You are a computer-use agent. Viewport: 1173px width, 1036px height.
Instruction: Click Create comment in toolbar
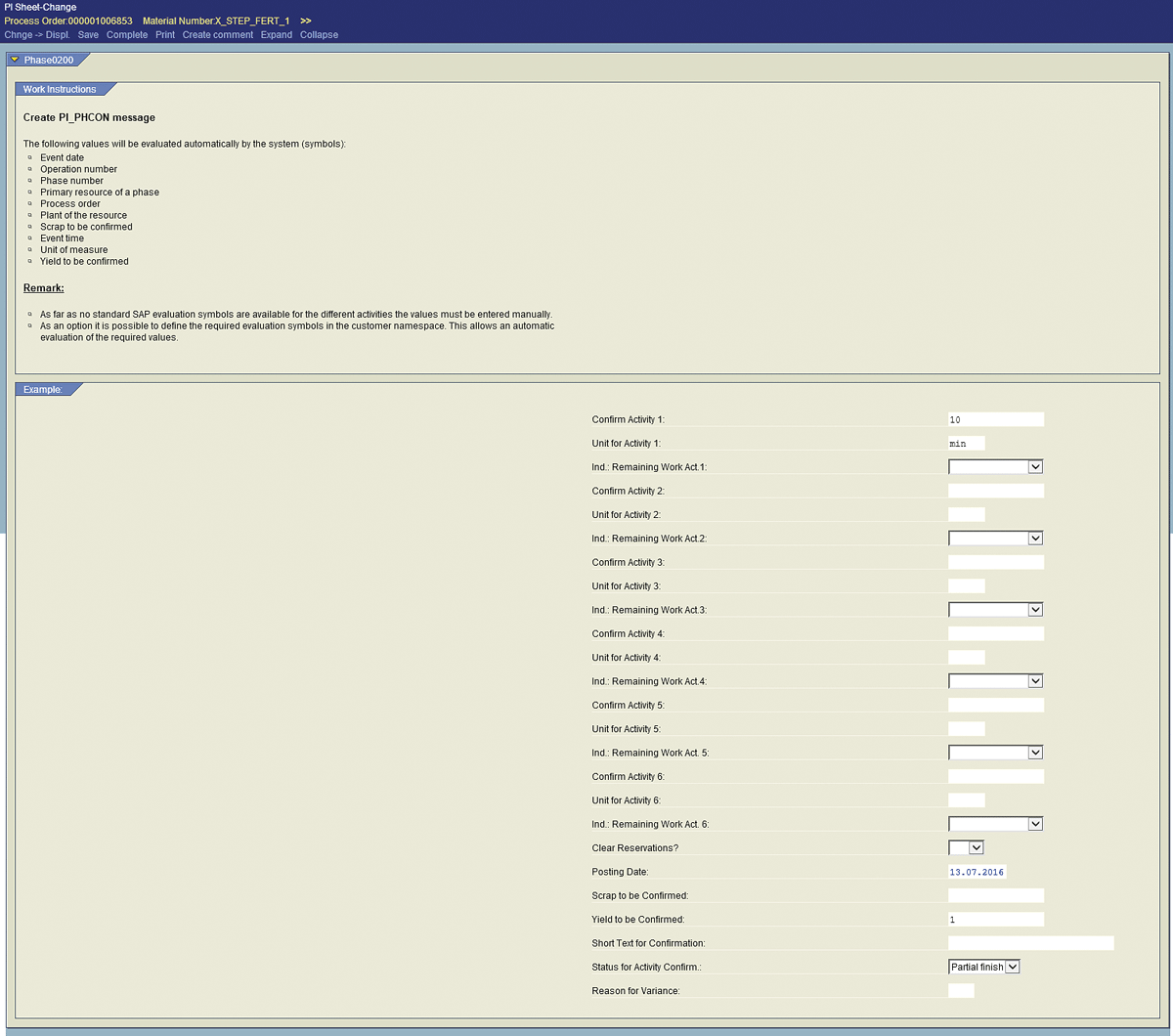click(217, 35)
